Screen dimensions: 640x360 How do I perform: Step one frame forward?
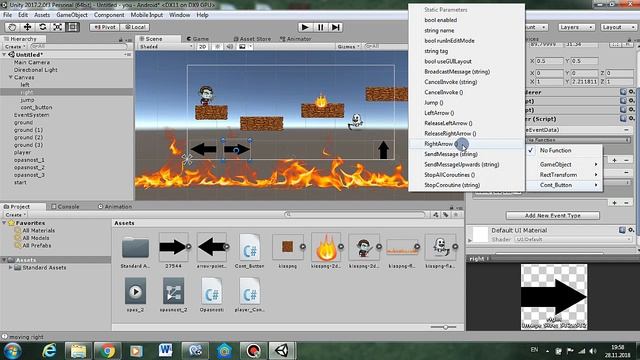[336, 27]
